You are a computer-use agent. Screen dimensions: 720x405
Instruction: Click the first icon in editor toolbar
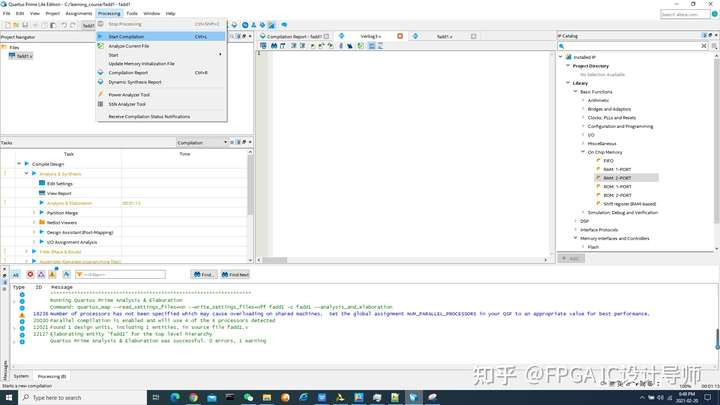[263, 45]
